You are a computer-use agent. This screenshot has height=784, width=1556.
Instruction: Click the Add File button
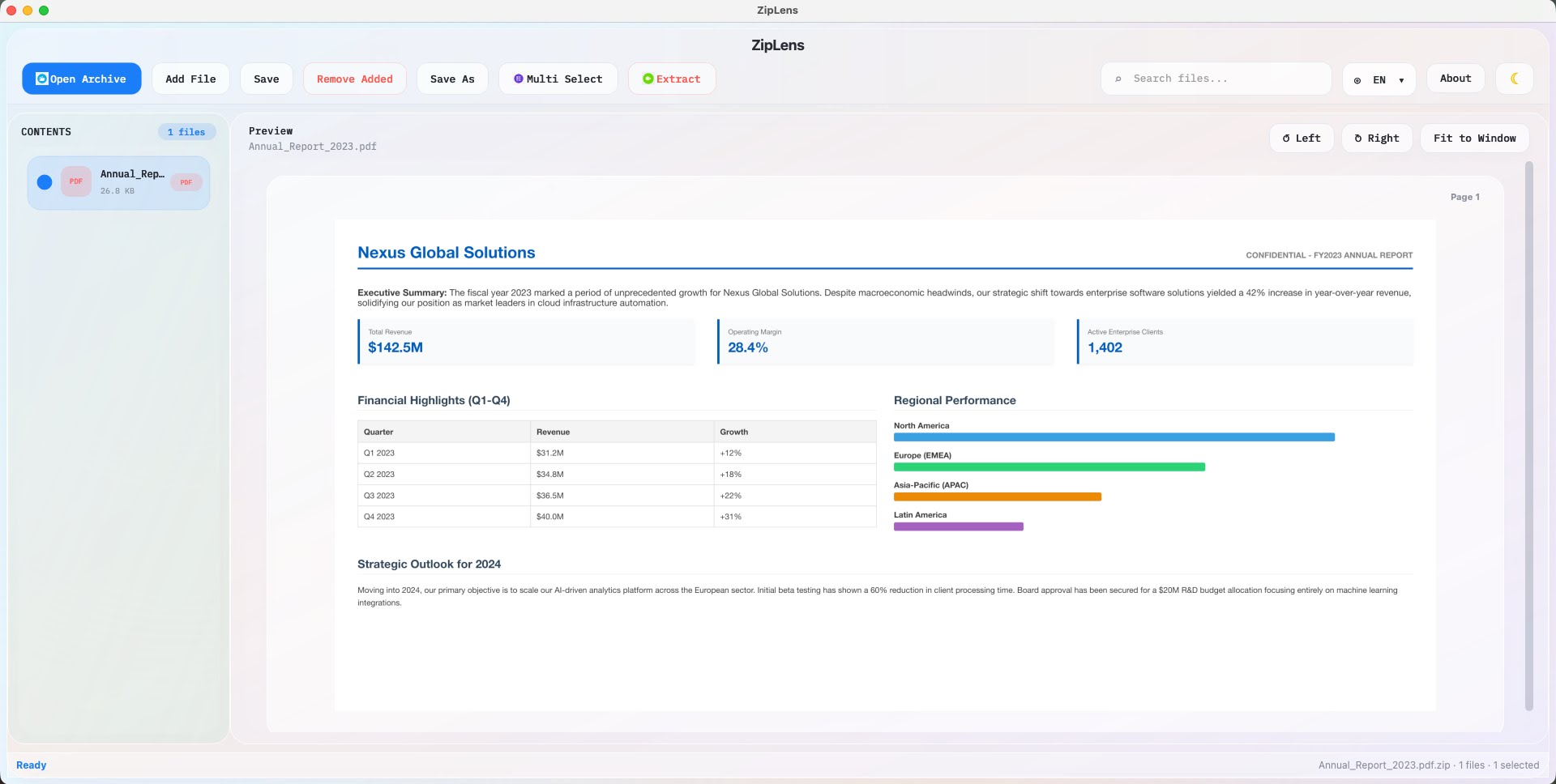pyautogui.click(x=190, y=79)
